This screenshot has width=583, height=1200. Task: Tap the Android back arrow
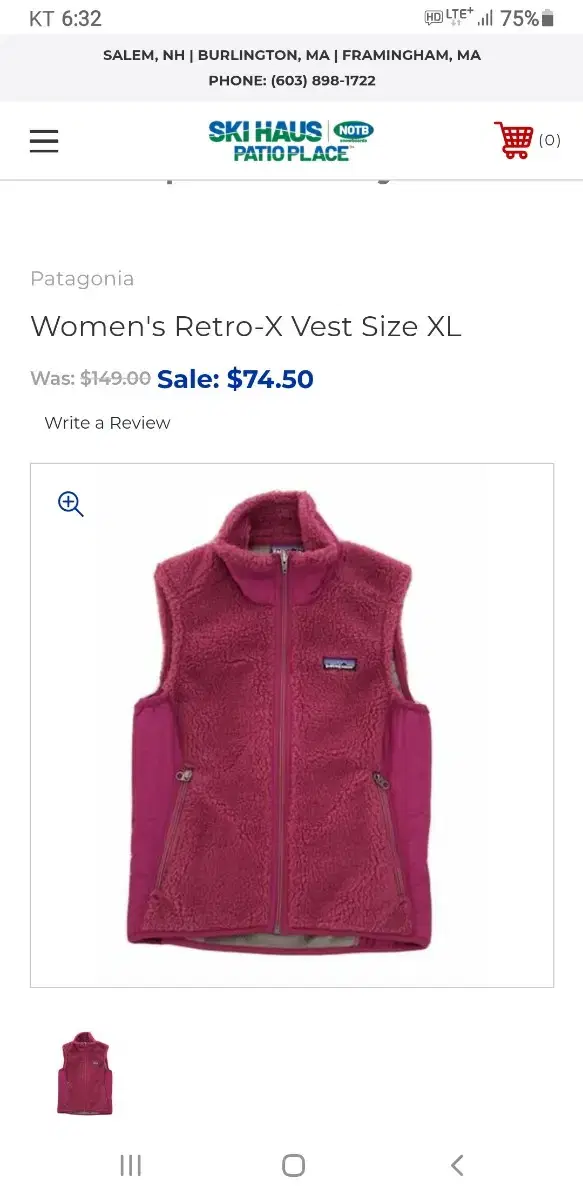click(457, 1165)
